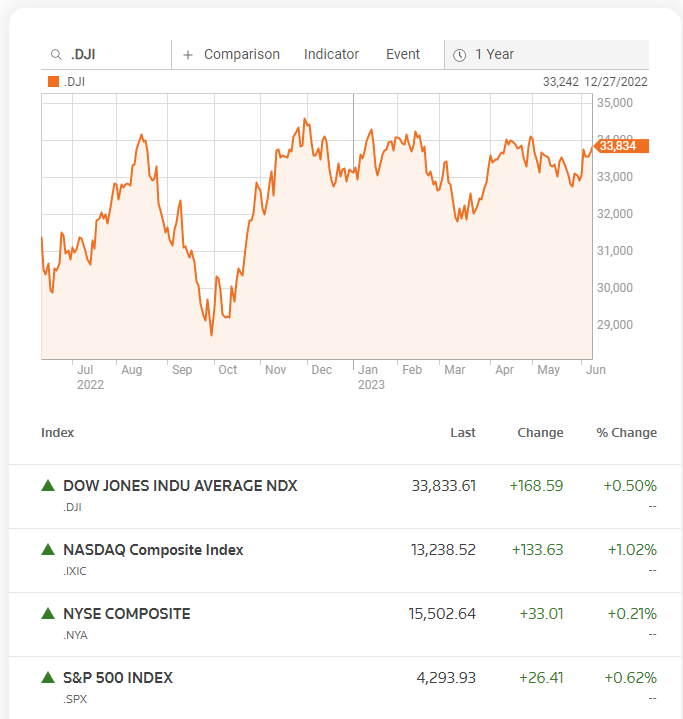The width and height of the screenshot is (683, 719).
Task: Open NYSE COMPOSITE link
Action: pyautogui.click(x=127, y=614)
